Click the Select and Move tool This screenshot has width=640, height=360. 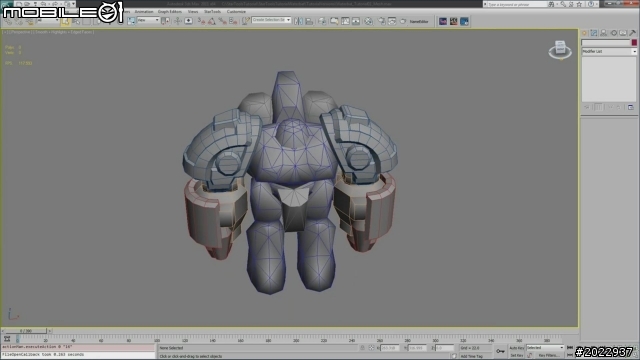(108, 21)
